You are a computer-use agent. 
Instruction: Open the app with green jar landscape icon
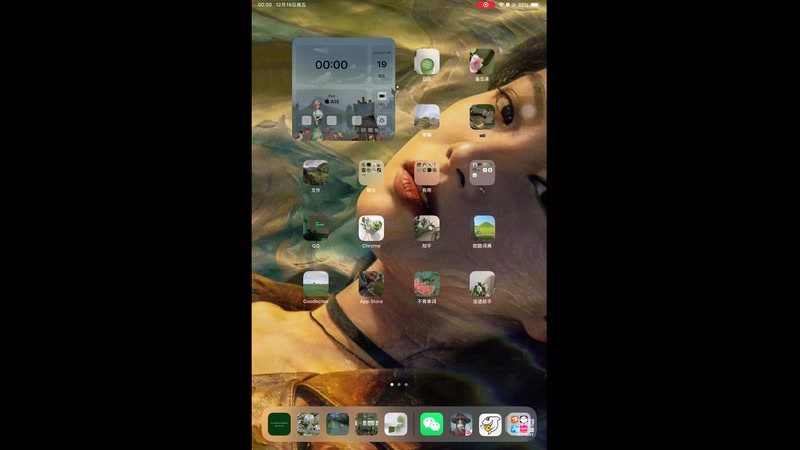427,117
